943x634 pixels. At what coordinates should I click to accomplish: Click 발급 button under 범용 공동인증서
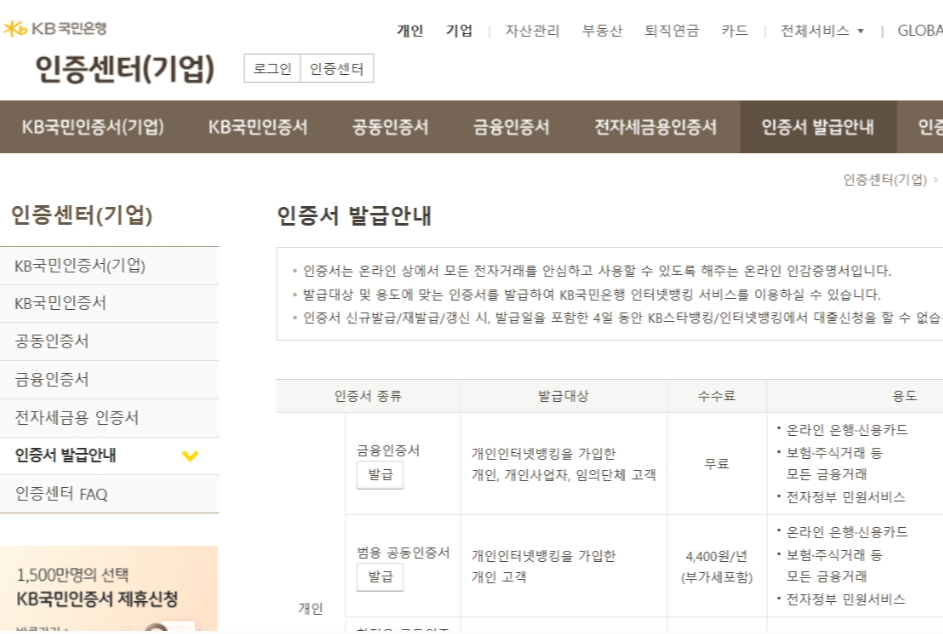click(x=380, y=577)
